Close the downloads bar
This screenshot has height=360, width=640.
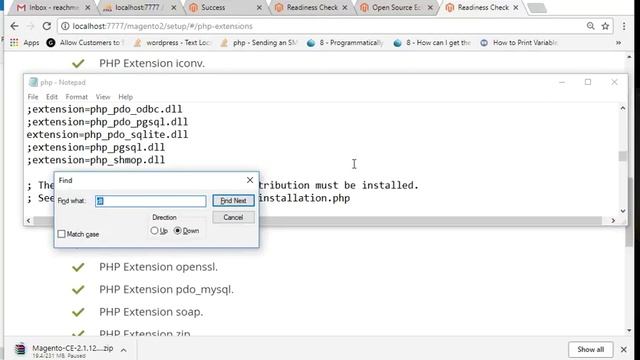(x=624, y=349)
